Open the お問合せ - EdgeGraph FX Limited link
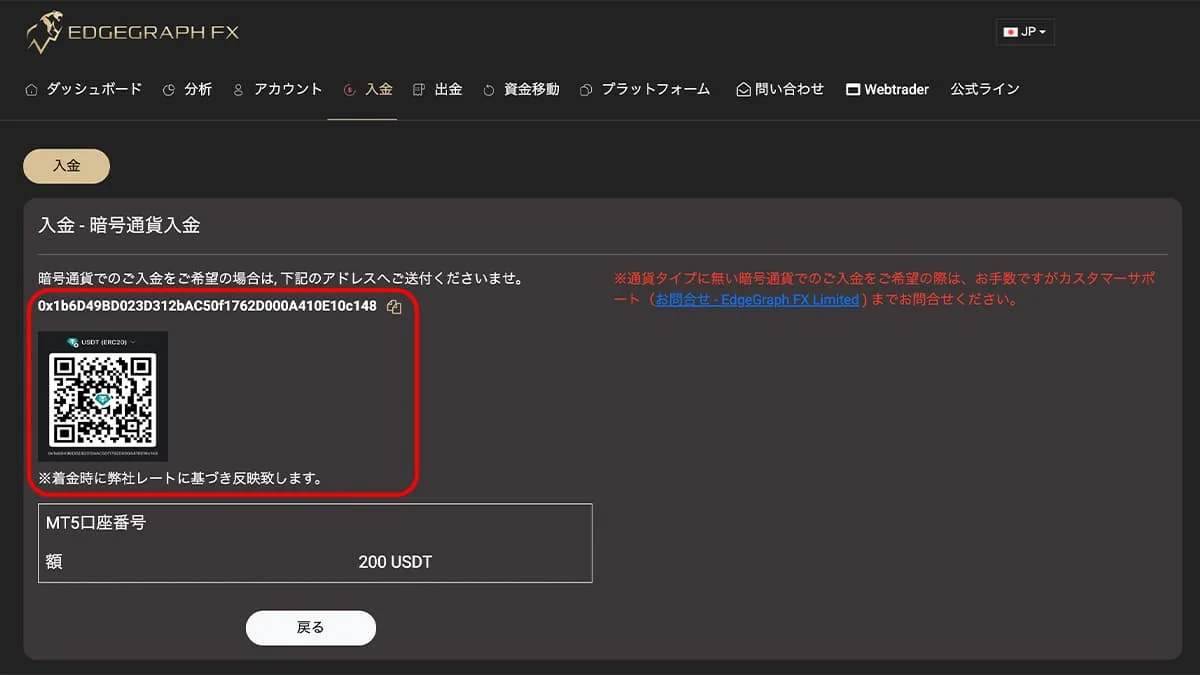This screenshot has height=675, width=1200. (x=757, y=299)
